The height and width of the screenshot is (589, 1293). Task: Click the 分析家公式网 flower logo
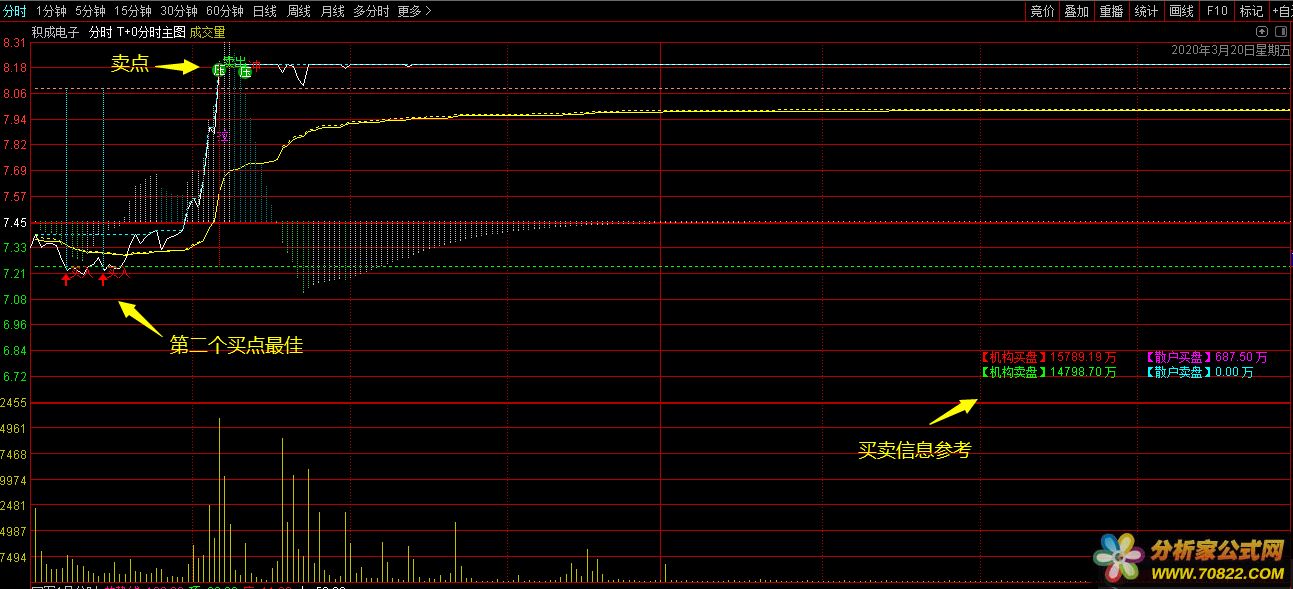point(1119,556)
